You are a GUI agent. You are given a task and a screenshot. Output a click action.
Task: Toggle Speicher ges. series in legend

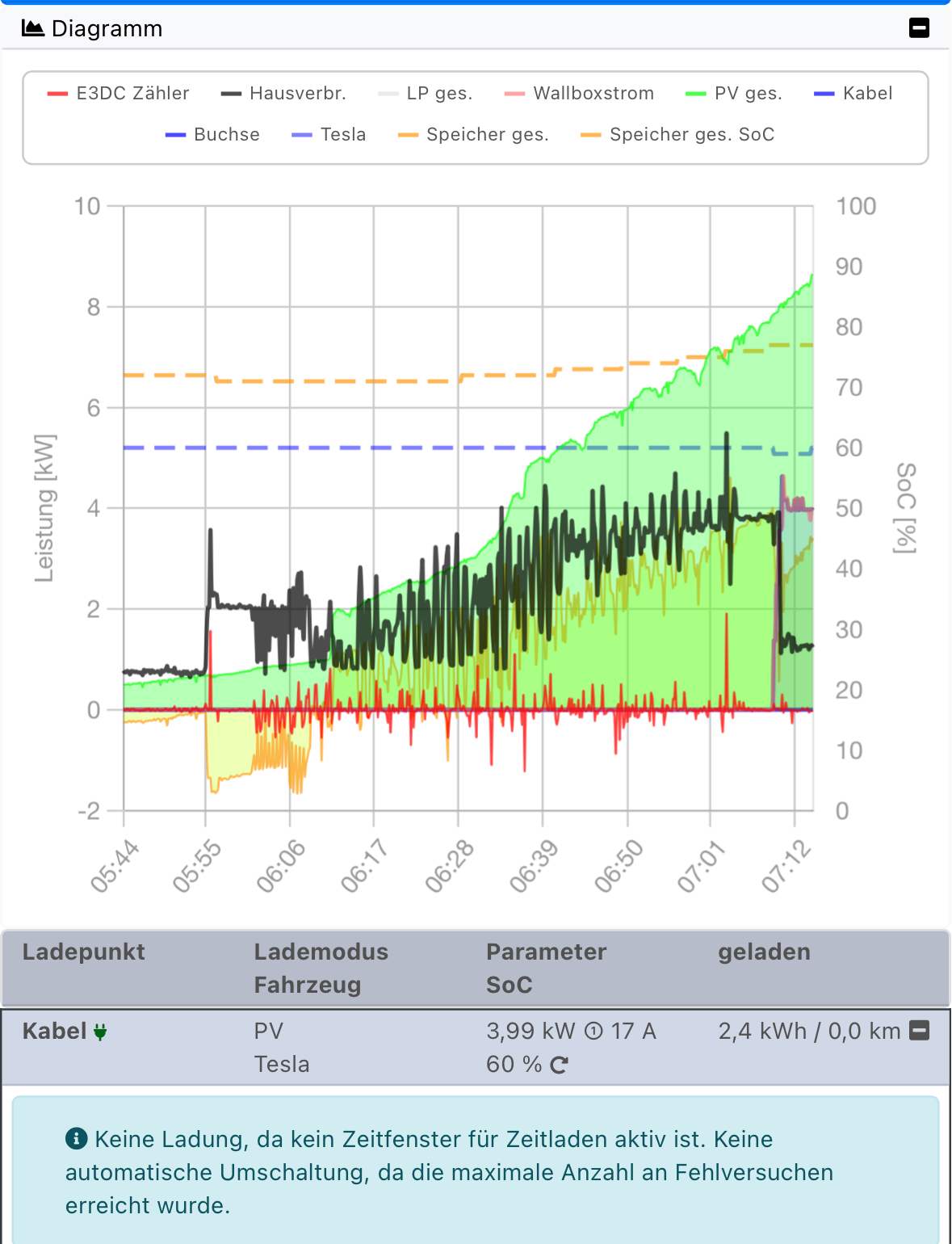click(473, 134)
